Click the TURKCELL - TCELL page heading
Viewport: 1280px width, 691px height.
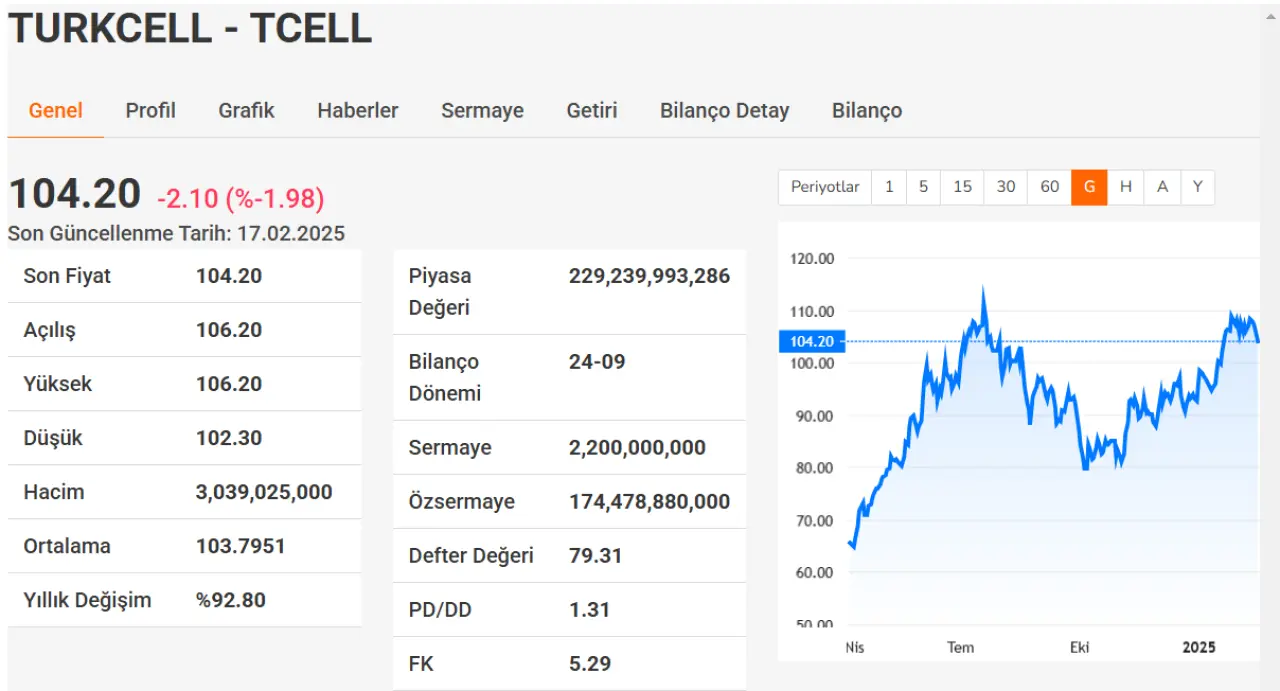coord(190,28)
